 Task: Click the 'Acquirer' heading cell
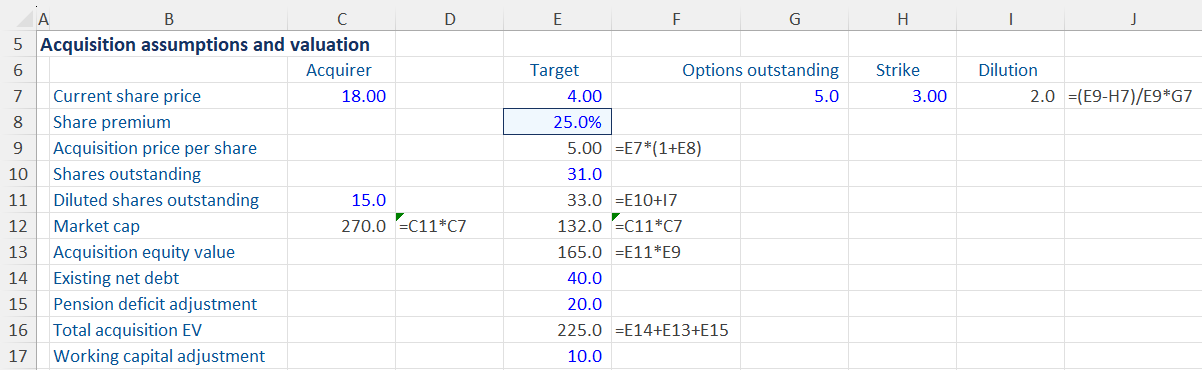[339, 70]
